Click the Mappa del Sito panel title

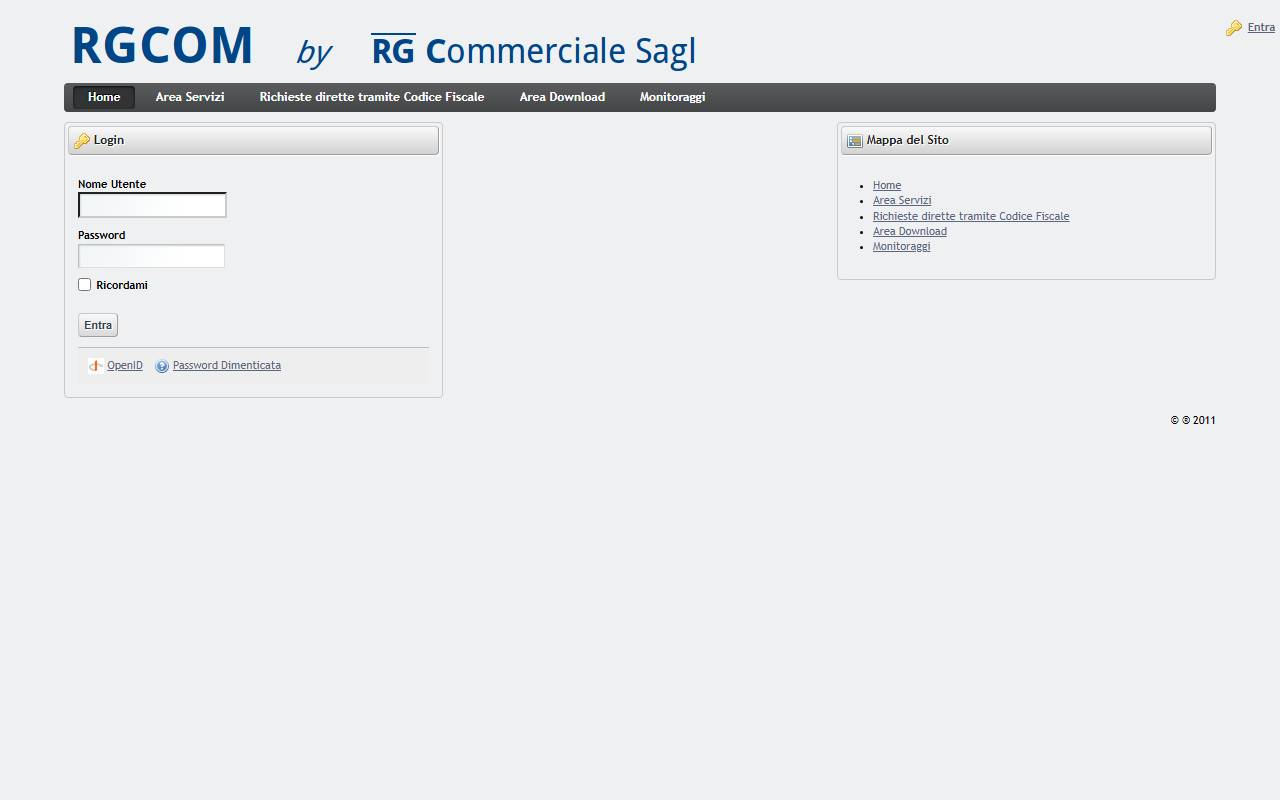point(908,140)
